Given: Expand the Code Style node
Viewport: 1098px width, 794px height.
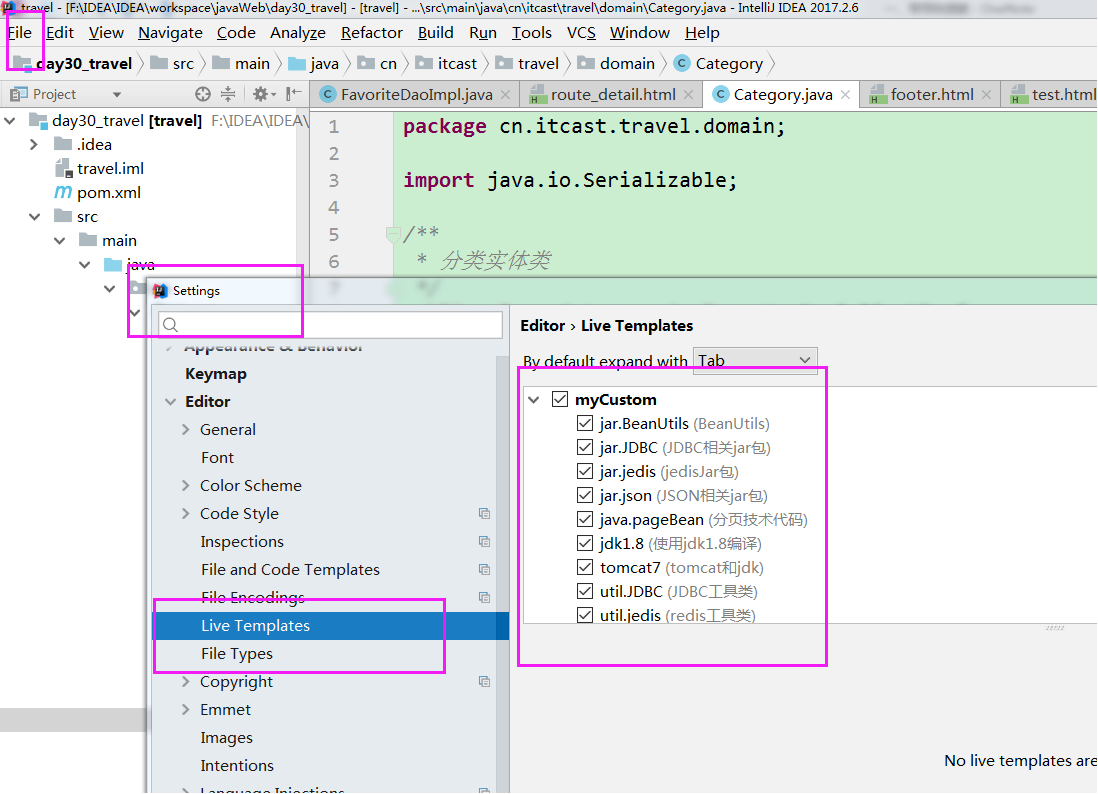Looking at the screenshot, I should click(186, 513).
